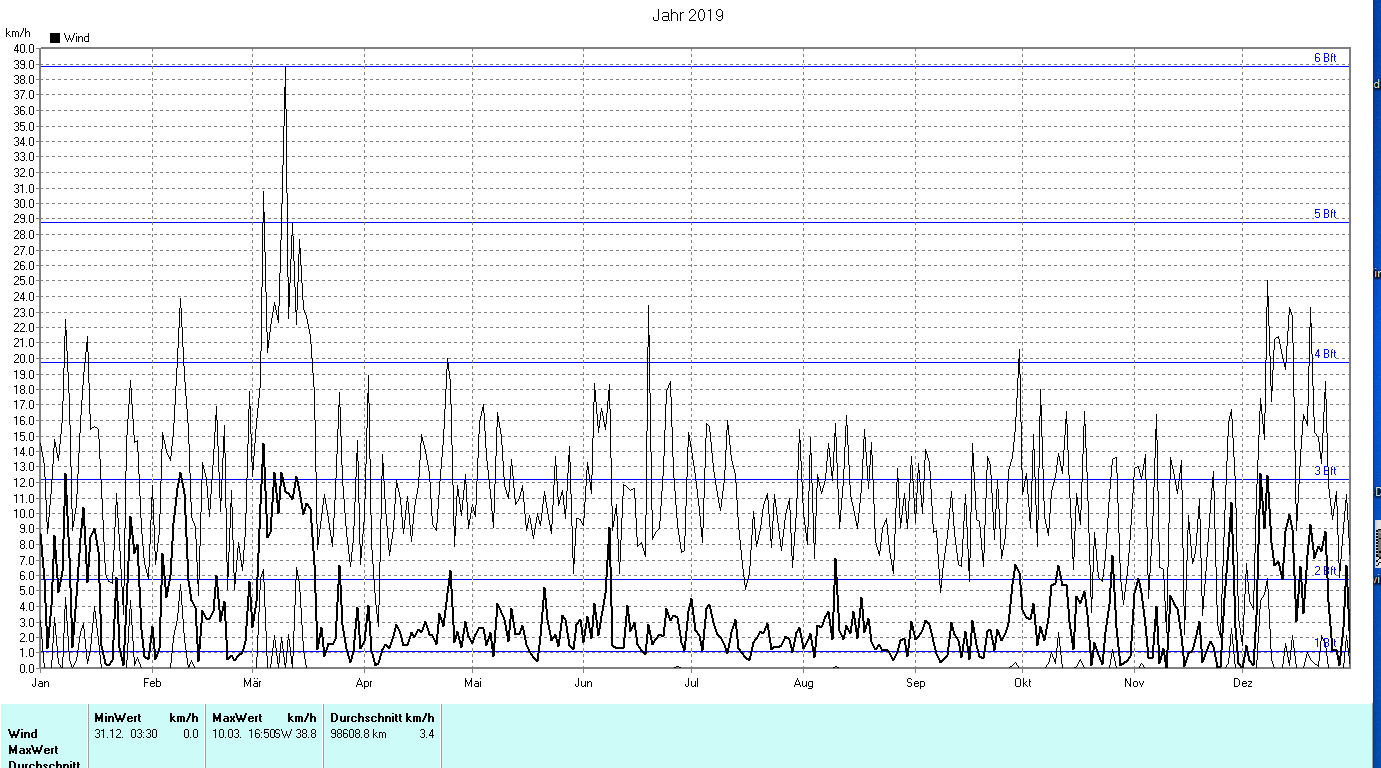
Task: Select the minimum timestamp '31.12. 03:30'
Action: [x=126, y=734]
